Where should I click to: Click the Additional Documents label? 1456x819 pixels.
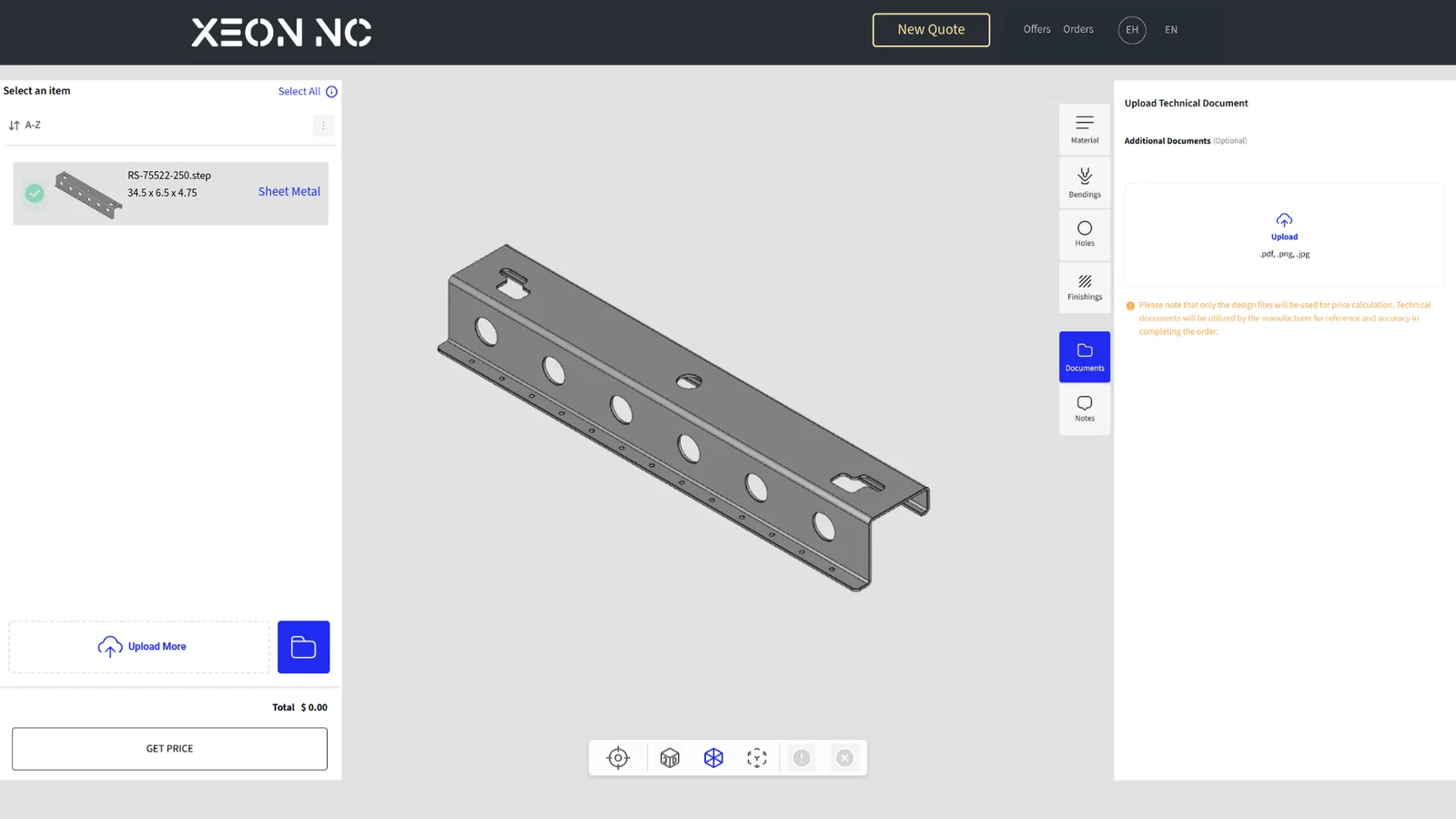1167,141
